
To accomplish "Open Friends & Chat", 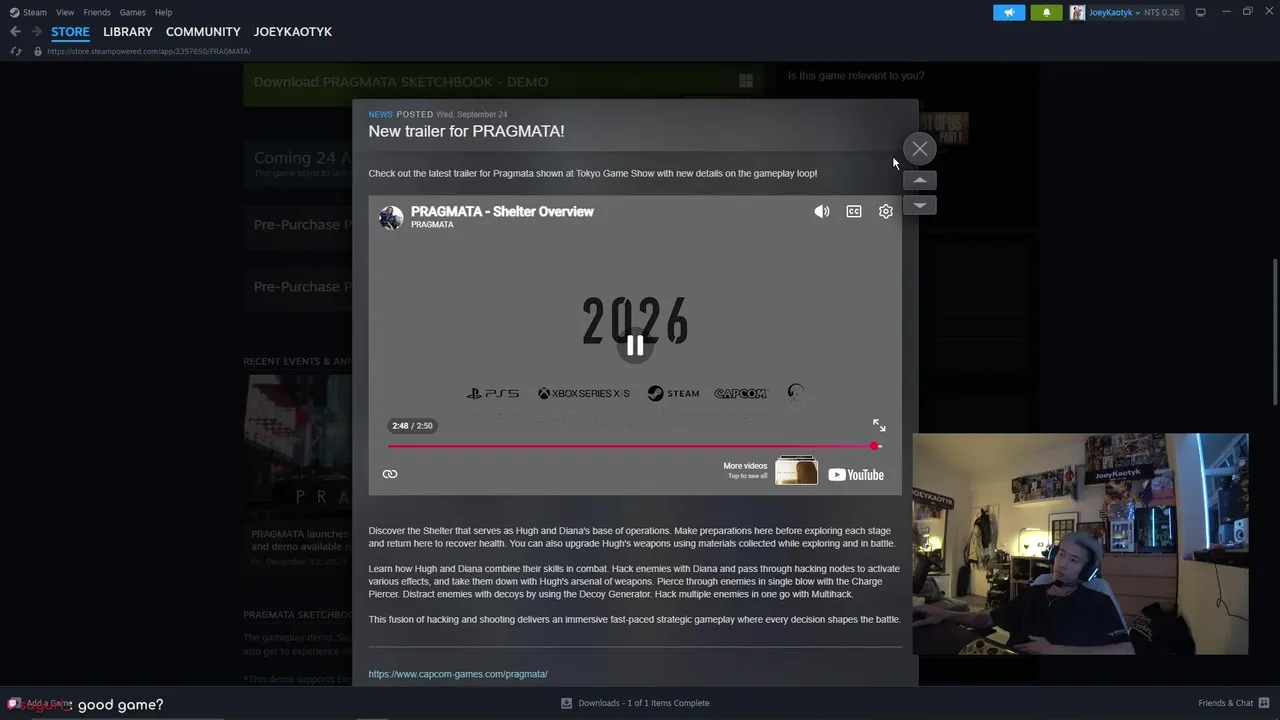I will click(x=1232, y=703).
